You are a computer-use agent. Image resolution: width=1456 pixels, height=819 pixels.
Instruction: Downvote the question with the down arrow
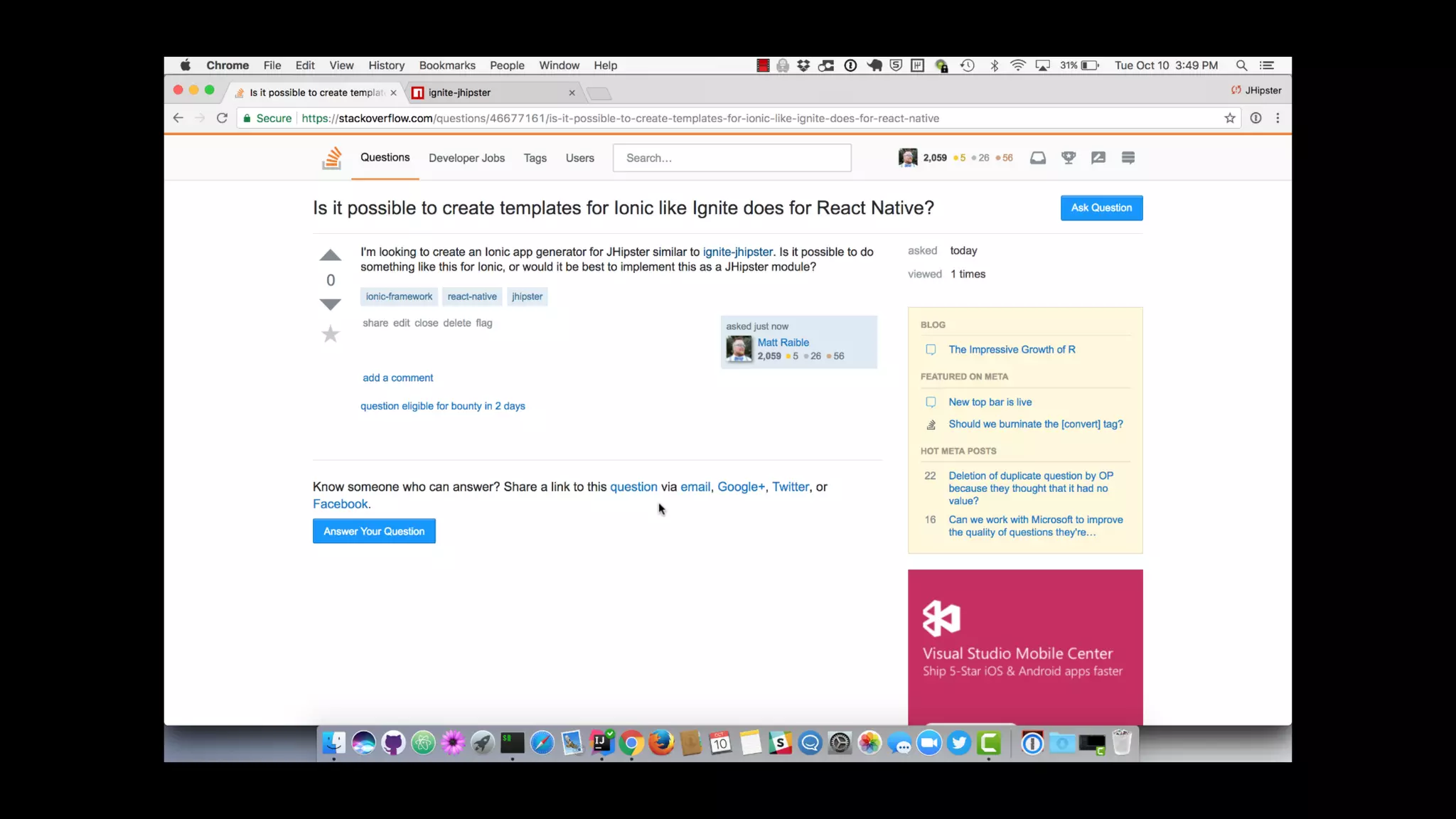(x=330, y=304)
